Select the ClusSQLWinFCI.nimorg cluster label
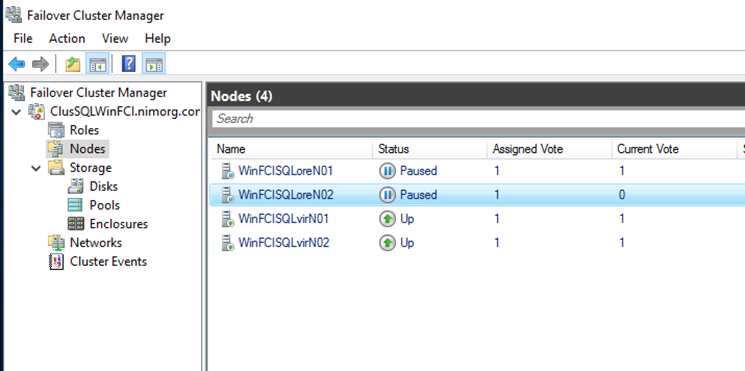The height and width of the screenshot is (371, 745). pos(125,111)
